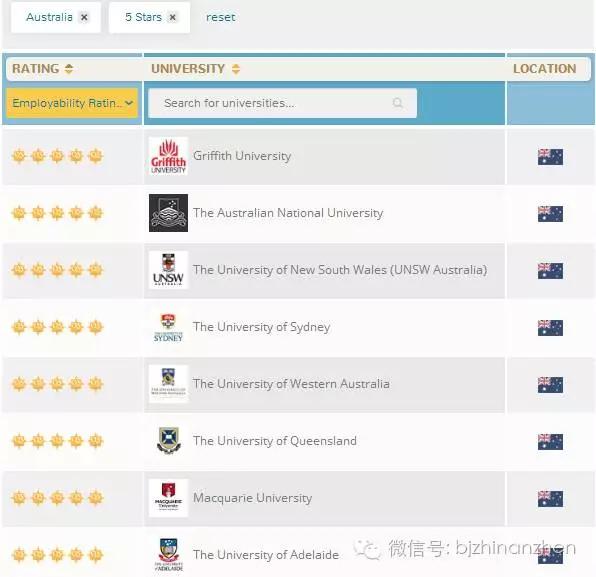Click the LOCATION column header
Image resolution: width=596 pixels, height=577 pixels.
(545, 69)
